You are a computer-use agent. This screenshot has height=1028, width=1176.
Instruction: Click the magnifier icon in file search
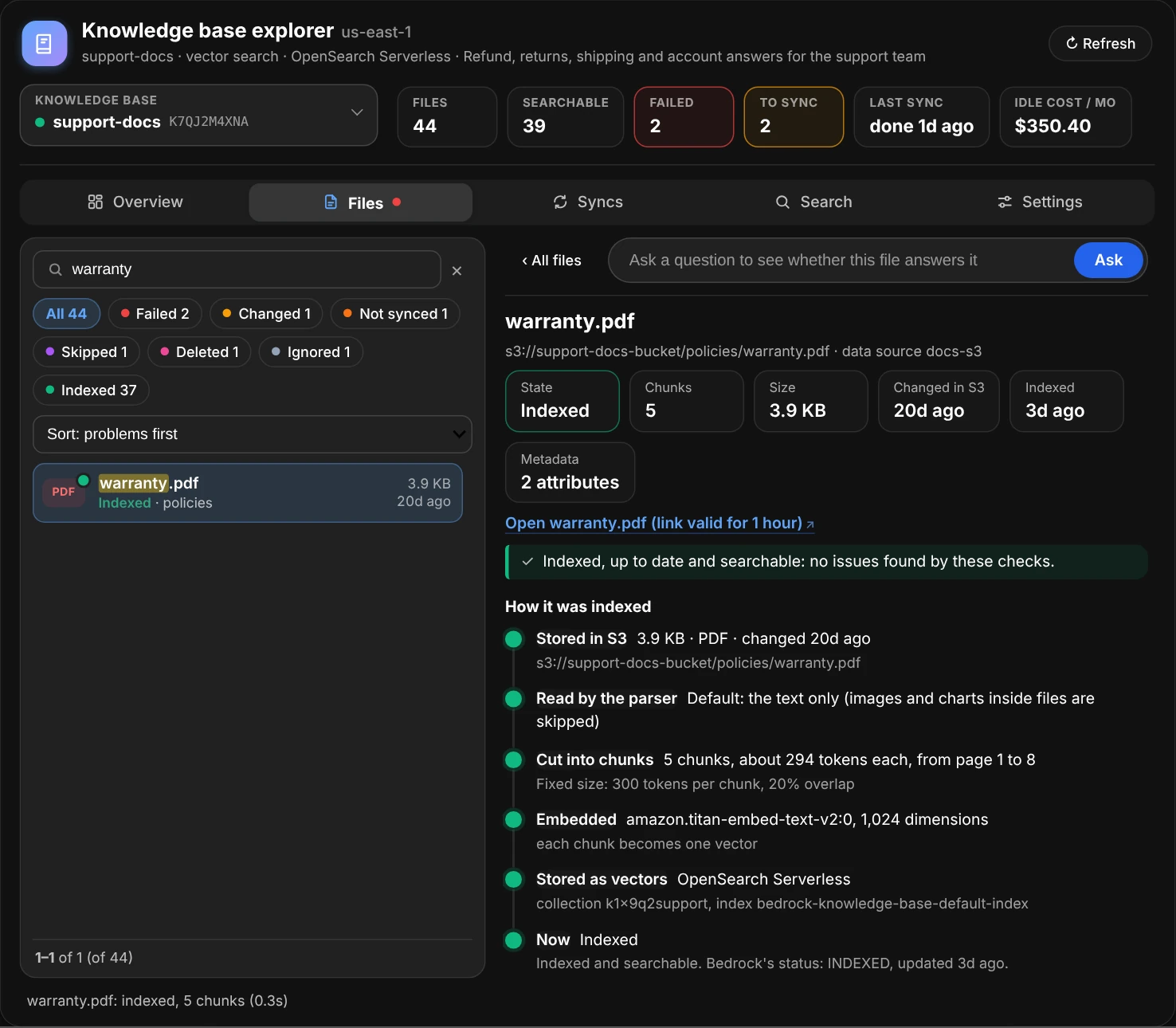pyautogui.click(x=55, y=269)
